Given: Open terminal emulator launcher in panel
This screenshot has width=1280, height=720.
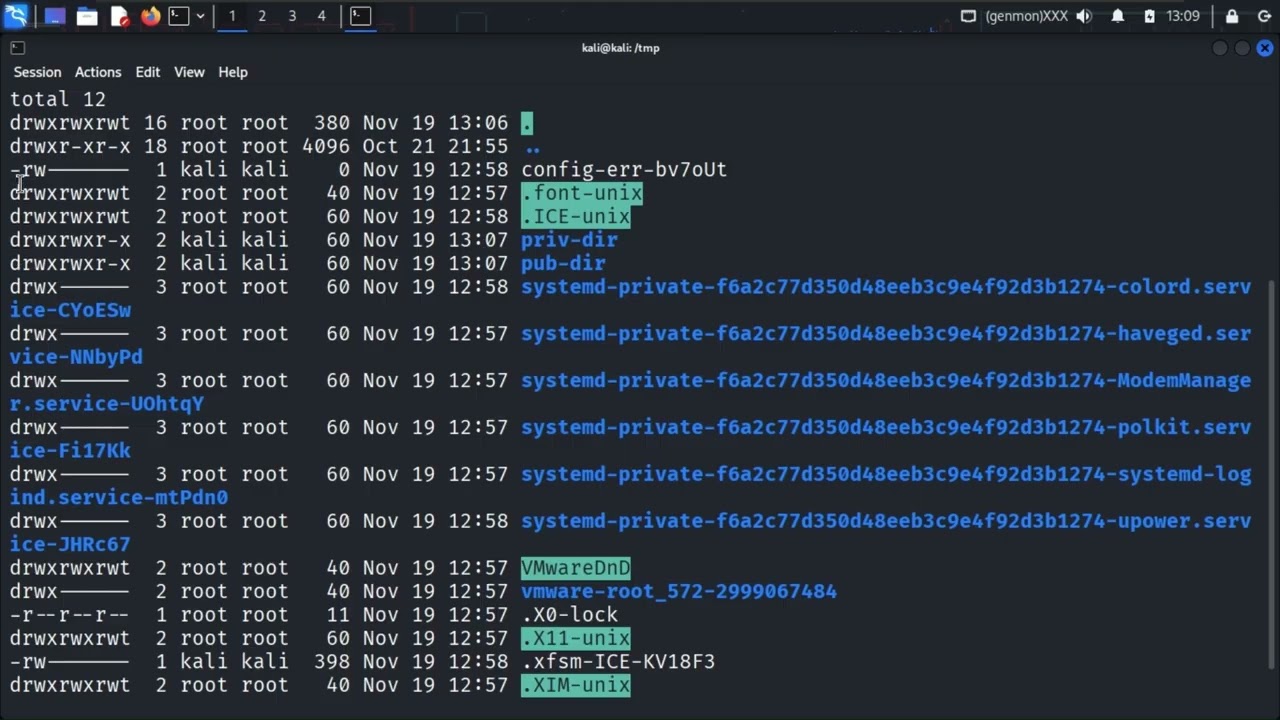Looking at the screenshot, I should (x=179, y=16).
